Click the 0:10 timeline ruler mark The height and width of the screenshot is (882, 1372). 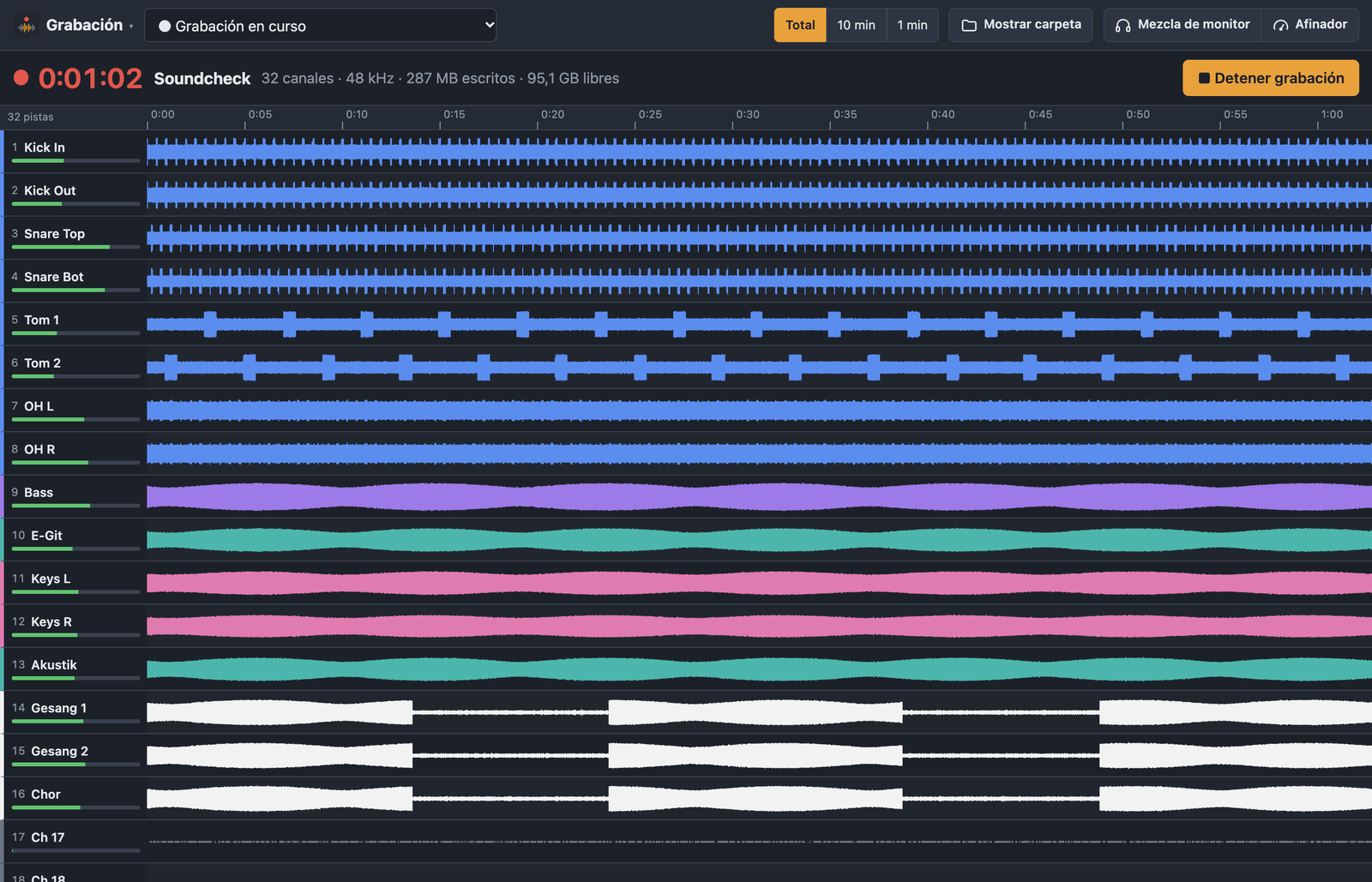tap(357, 114)
